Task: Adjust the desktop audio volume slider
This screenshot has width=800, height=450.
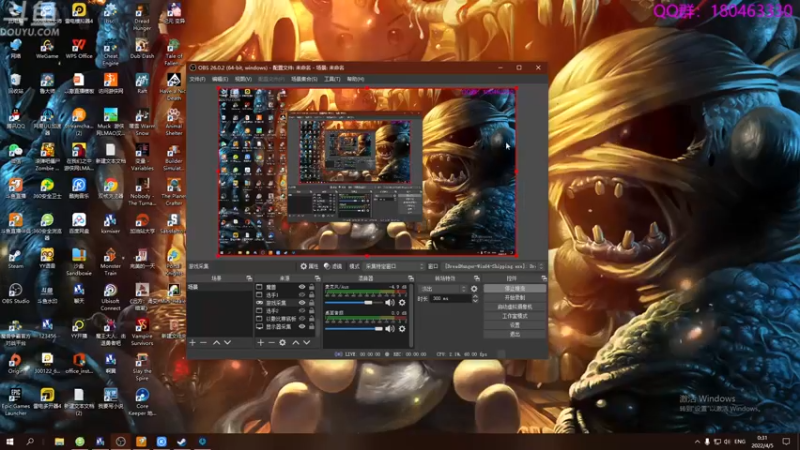Action: (x=354, y=329)
